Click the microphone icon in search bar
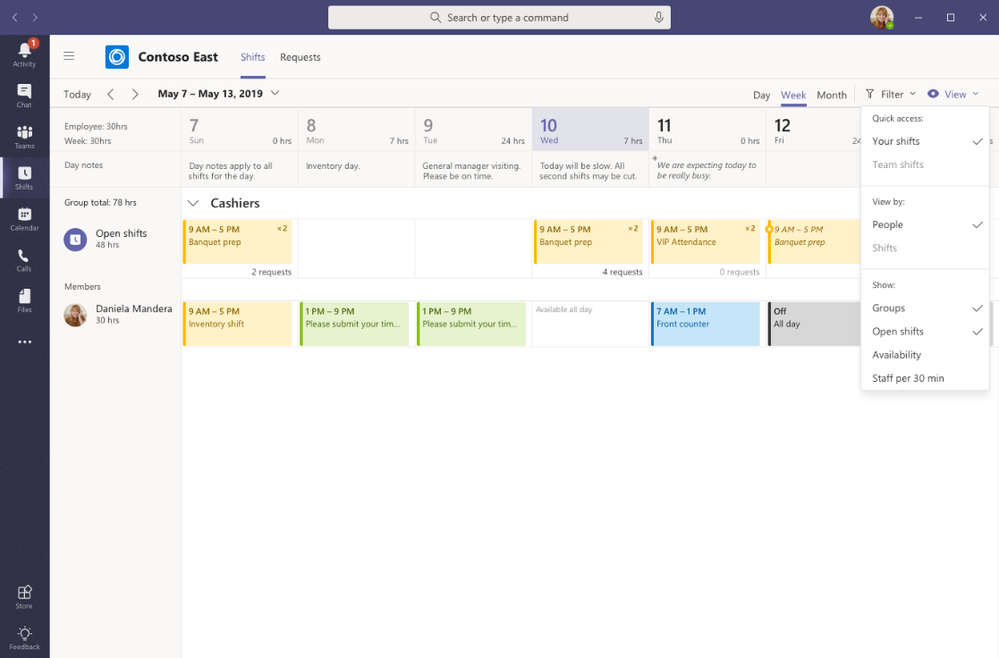This screenshot has width=999, height=658. [659, 17]
